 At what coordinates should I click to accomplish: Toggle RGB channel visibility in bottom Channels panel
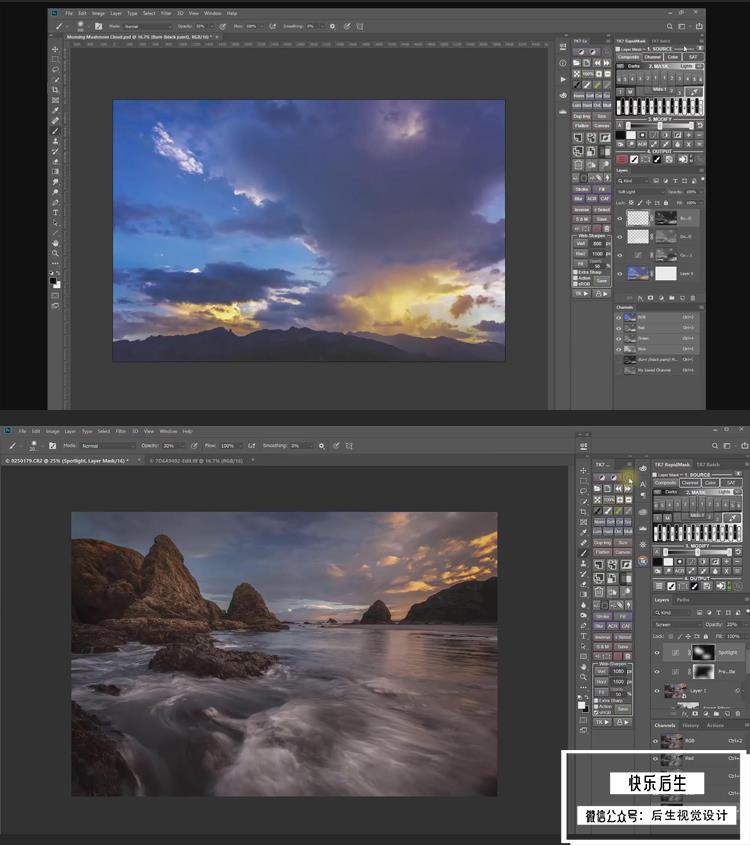click(656, 741)
